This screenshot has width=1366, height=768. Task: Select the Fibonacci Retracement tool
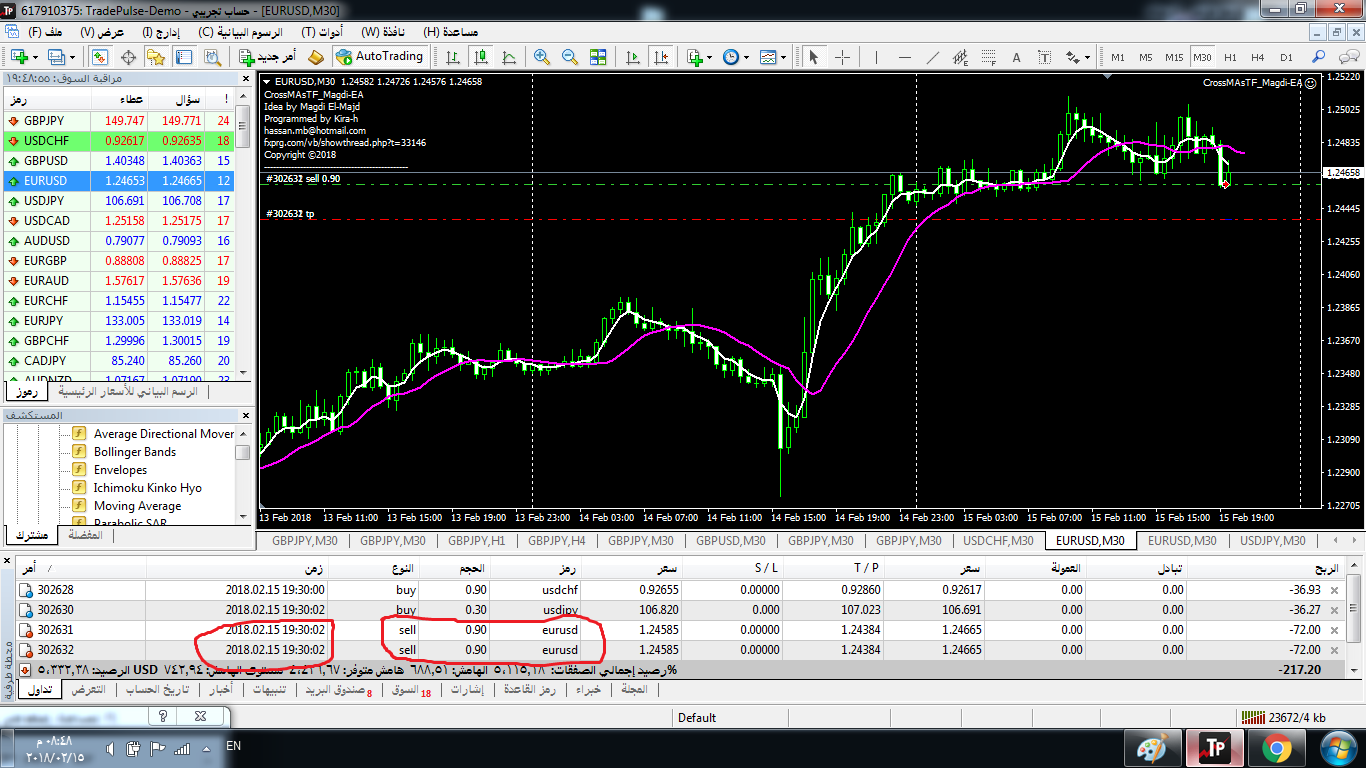tap(989, 57)
